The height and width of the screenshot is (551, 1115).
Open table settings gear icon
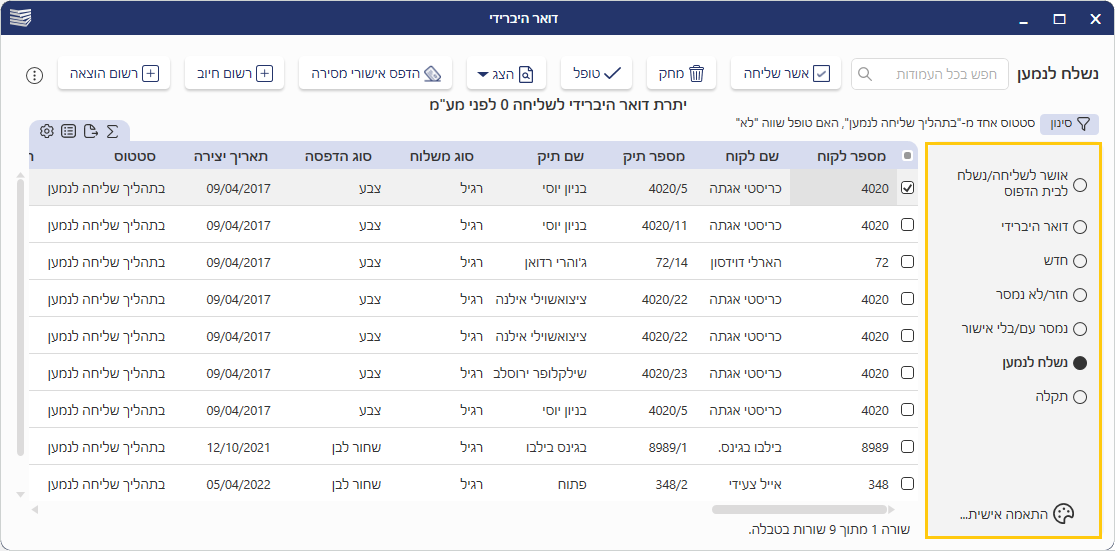coord(47,131)
